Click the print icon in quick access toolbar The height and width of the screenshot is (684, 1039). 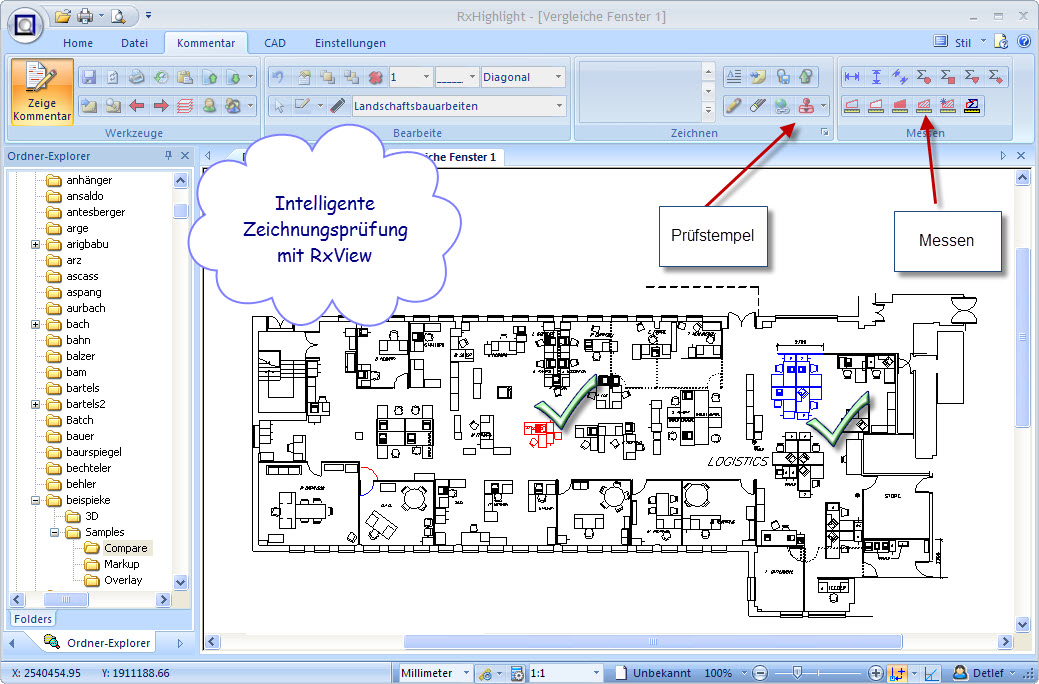85,15
